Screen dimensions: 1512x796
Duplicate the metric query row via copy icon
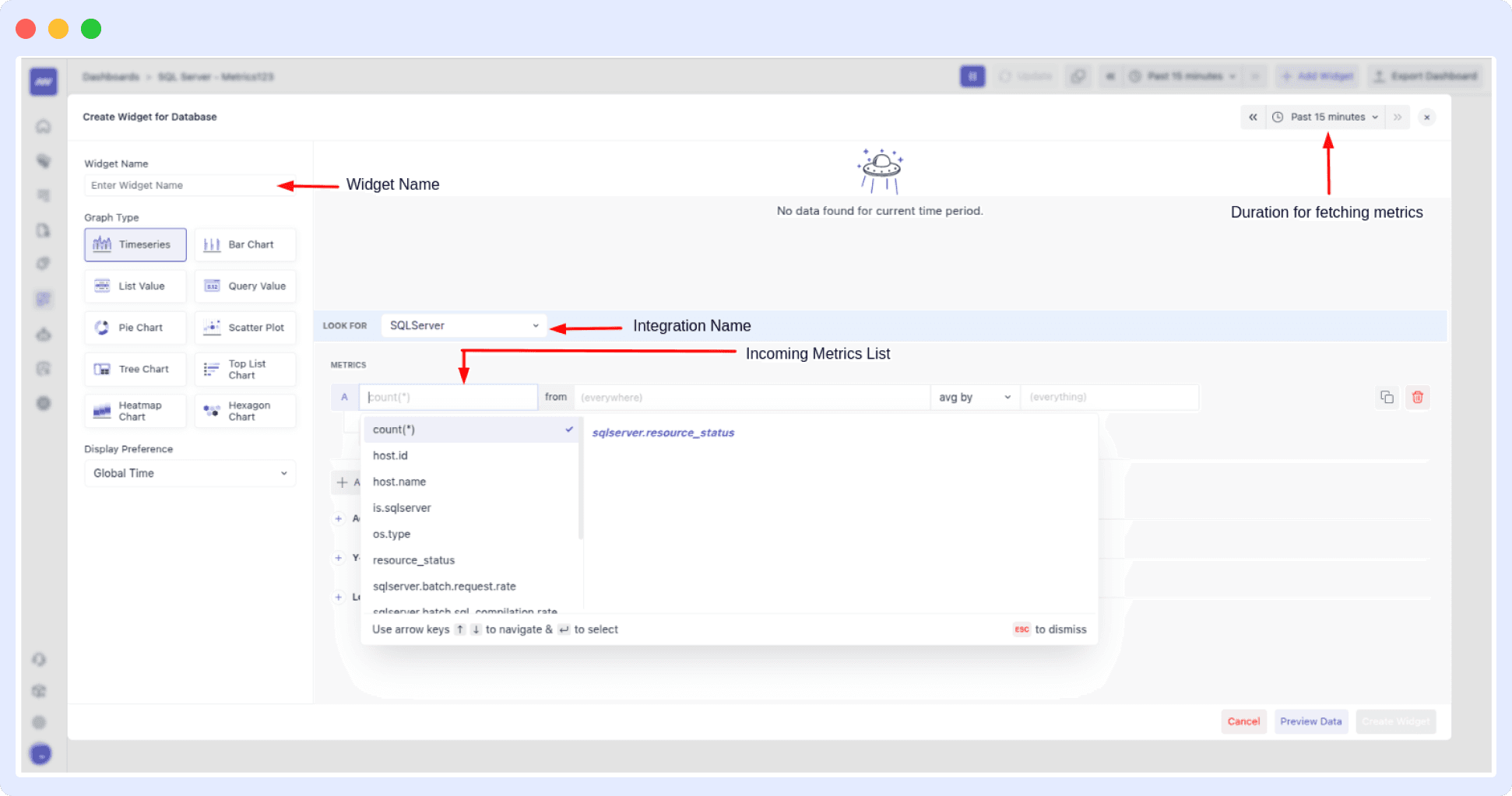(1387, 397)
